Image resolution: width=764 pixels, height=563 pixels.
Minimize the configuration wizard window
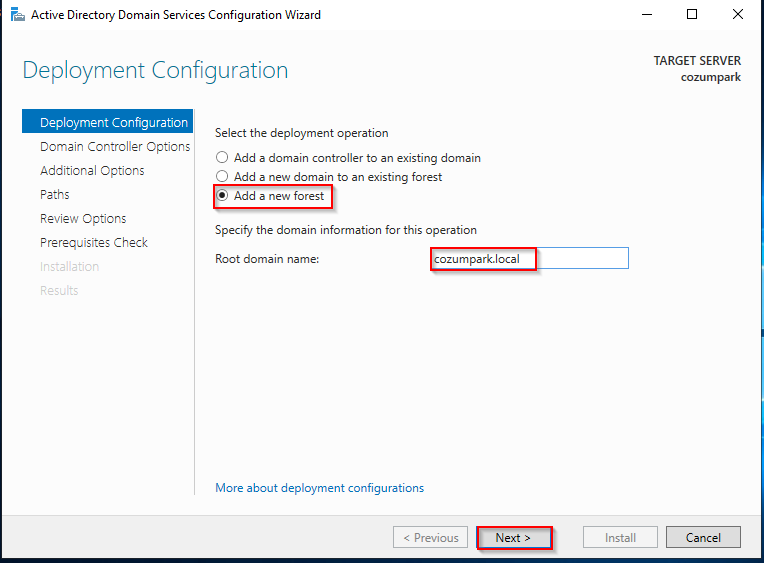647,15
